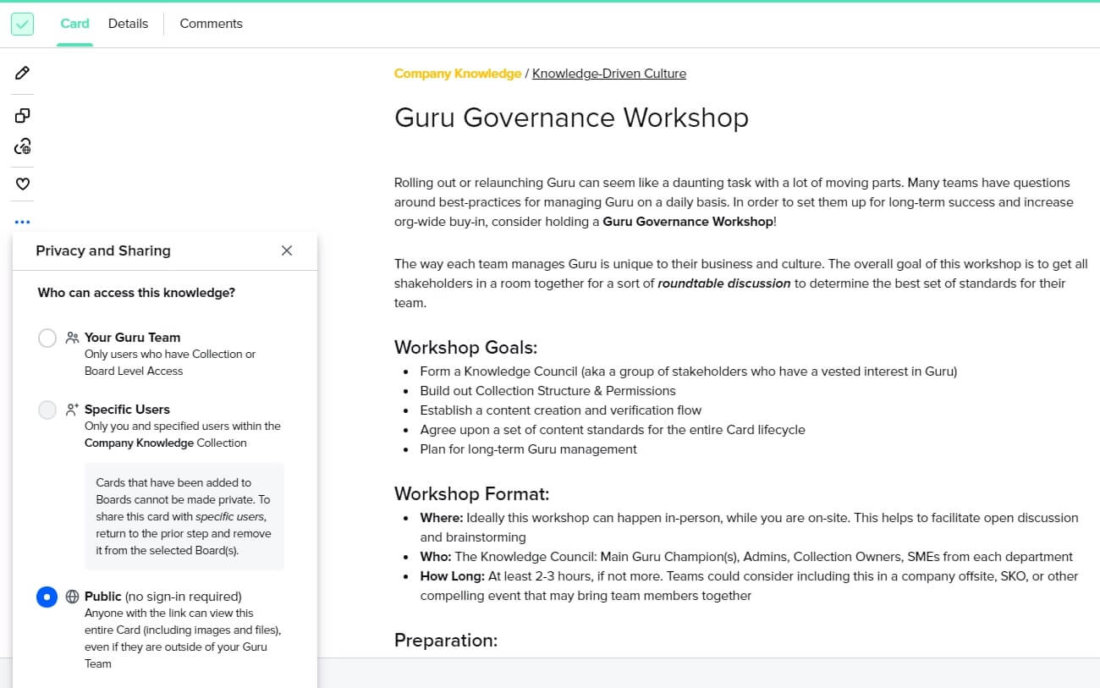
Task: Open more options with the ellipsis icon
Action: [x=22, y=222]
